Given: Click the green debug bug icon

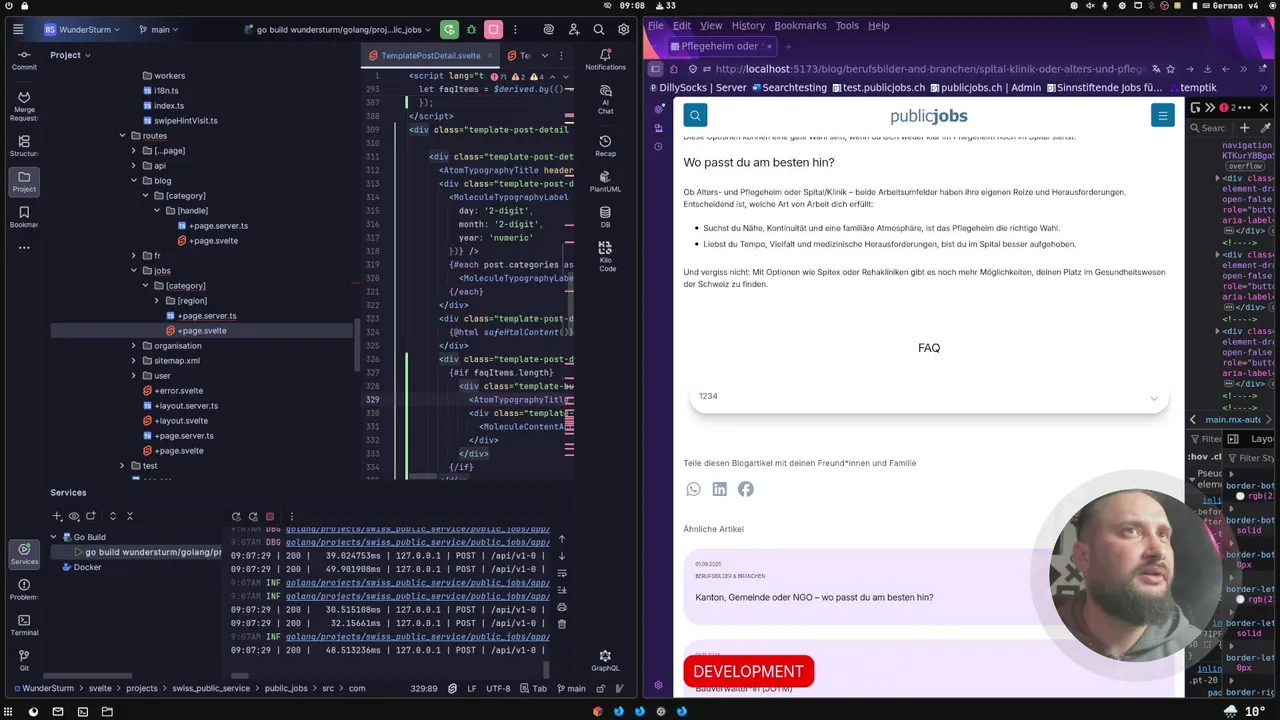Looking at the screenshot, I should 471,30.
